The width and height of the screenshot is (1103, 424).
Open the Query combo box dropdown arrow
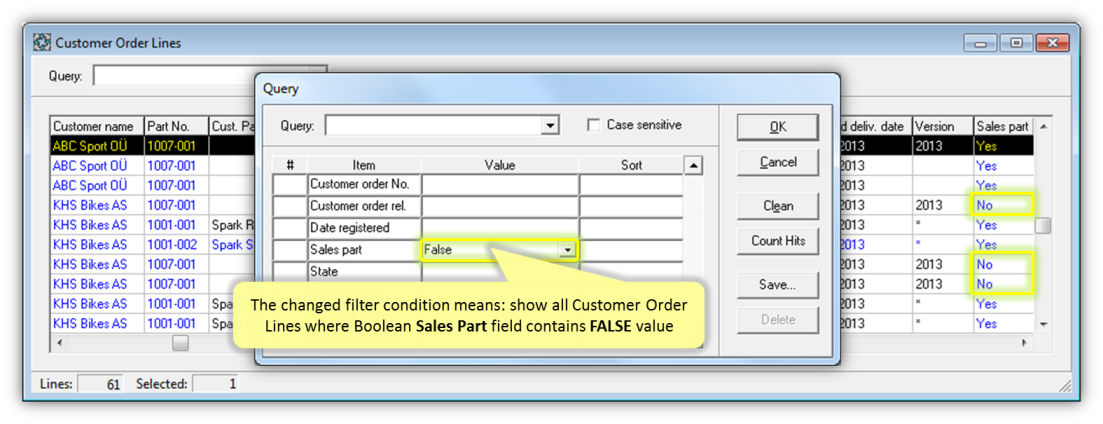549,126
